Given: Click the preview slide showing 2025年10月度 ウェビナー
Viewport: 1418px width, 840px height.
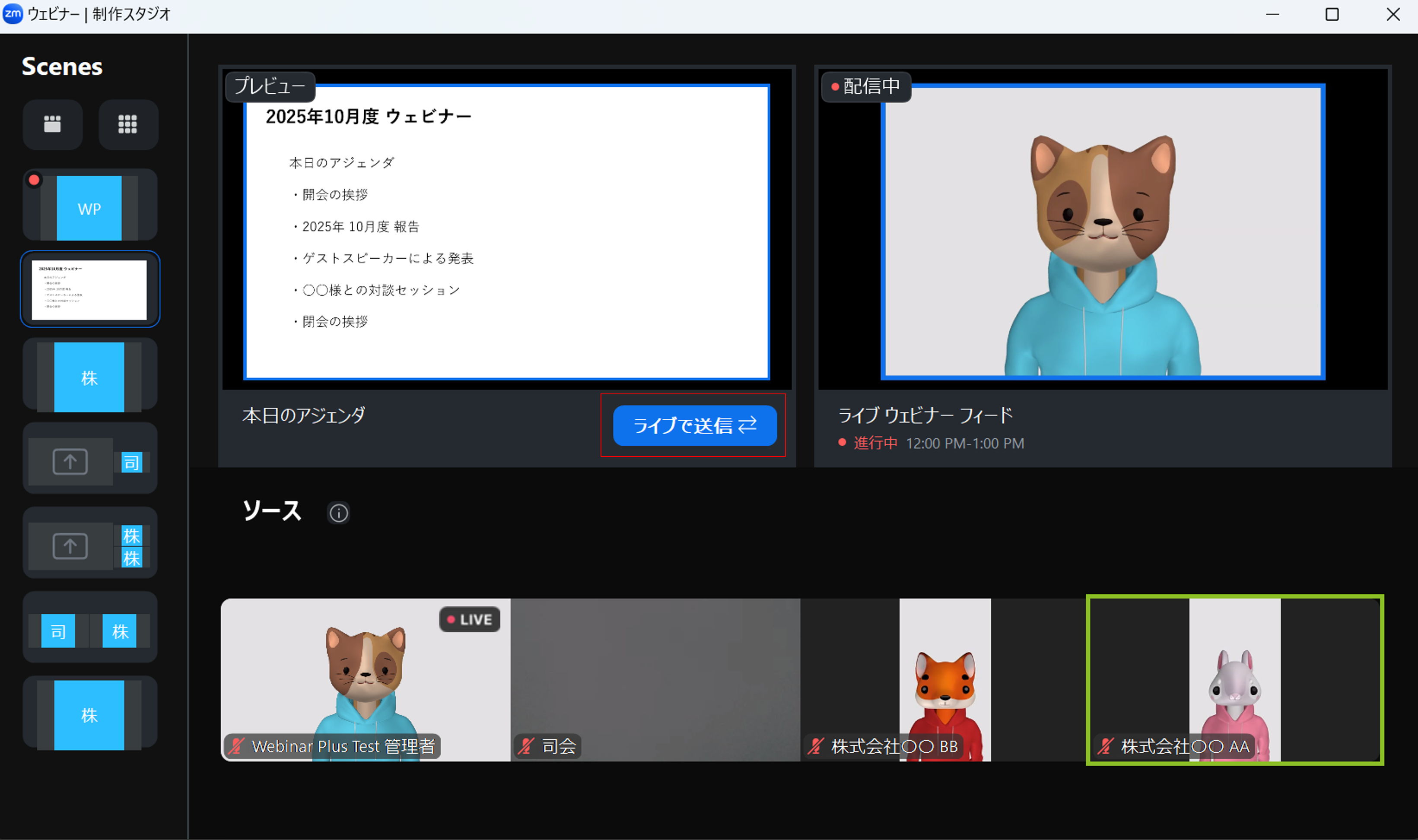Looking at the screenshot, I should point(507,232).
